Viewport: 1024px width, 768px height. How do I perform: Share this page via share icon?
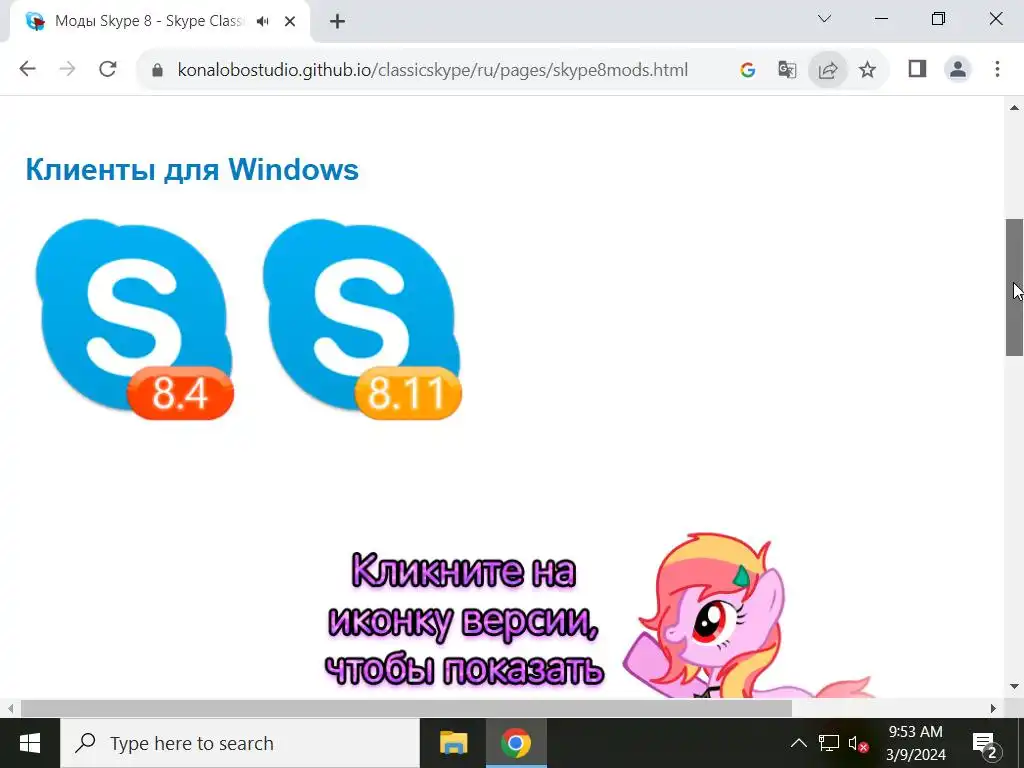tap(827, 70)
